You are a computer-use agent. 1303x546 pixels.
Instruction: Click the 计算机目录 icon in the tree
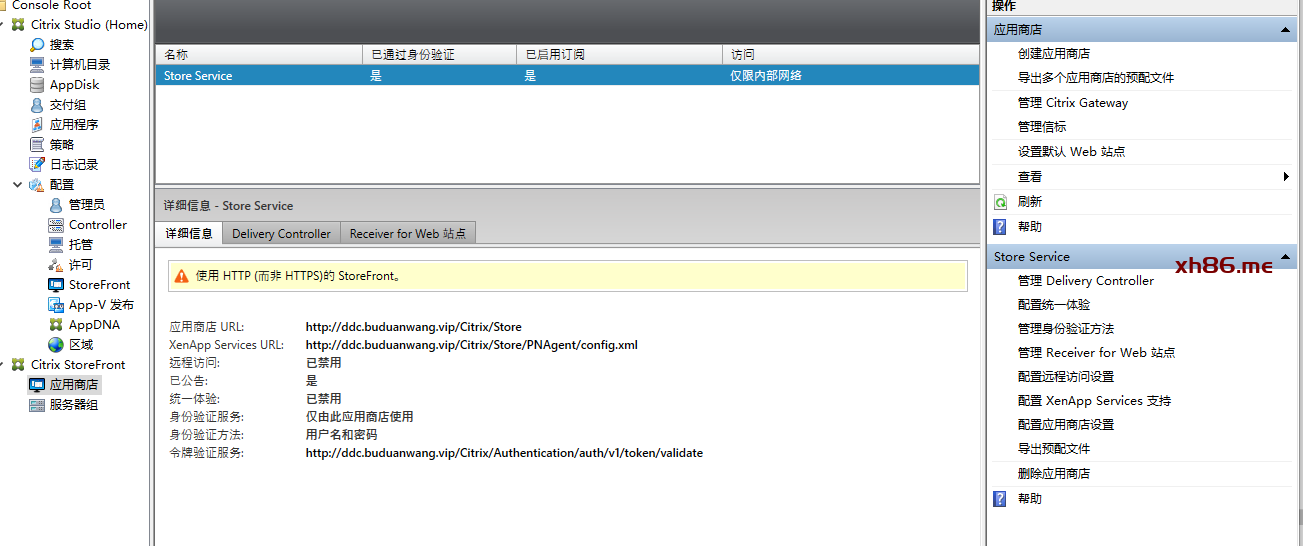[x=37, y=64]
